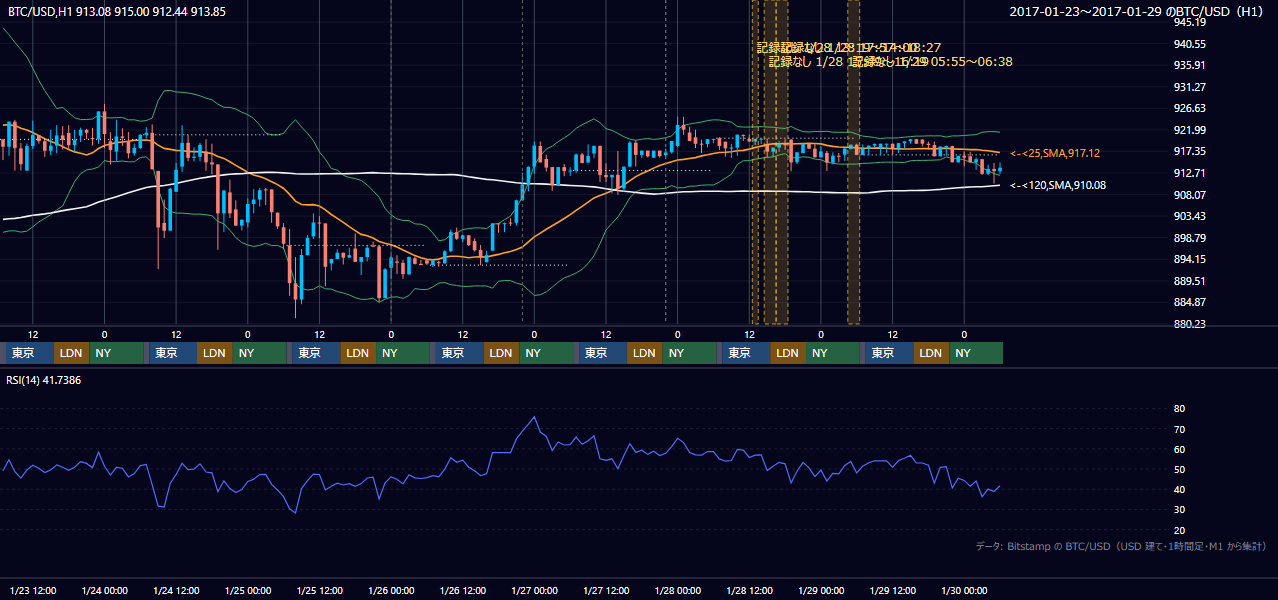The image size is (1278, 600).
Task: Click price axis label 926.63
Action: coord(1189,108)
